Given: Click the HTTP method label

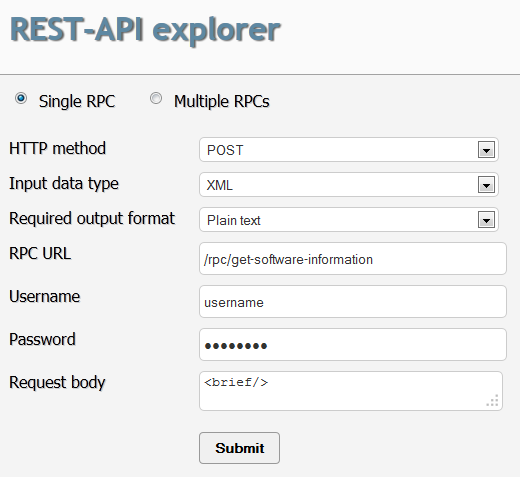Looking at the screenshot, I should (x=57, y=148).
